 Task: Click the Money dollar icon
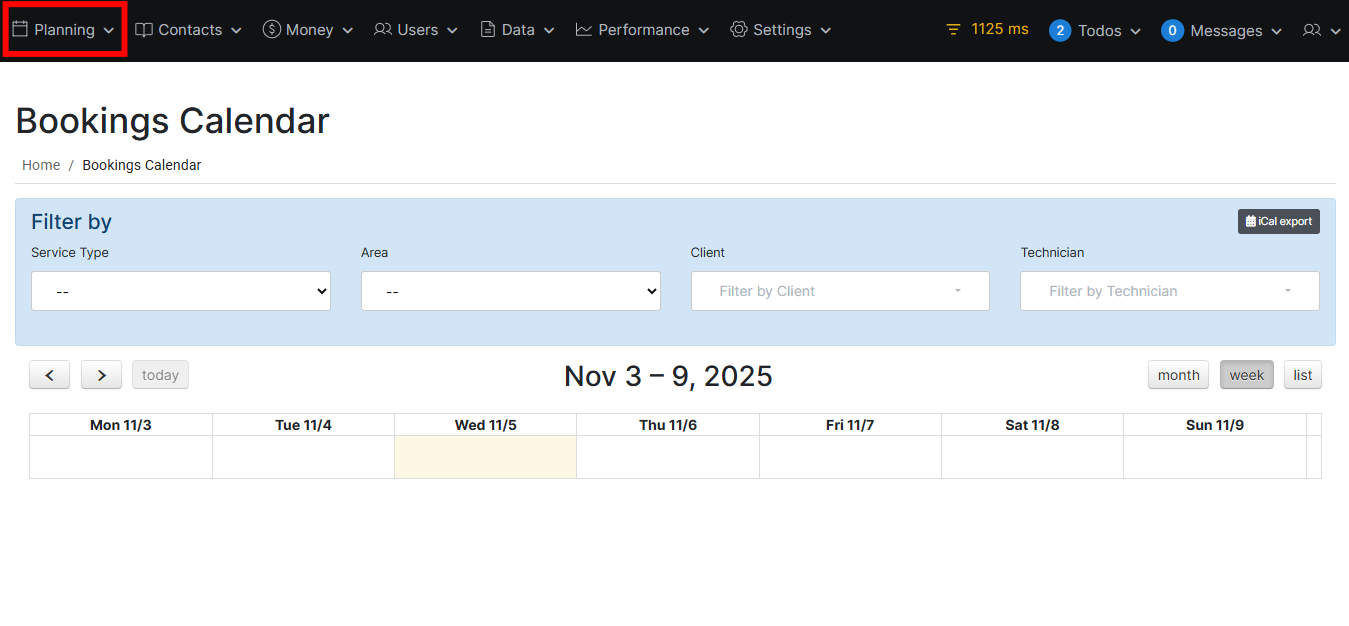(271, 30)
